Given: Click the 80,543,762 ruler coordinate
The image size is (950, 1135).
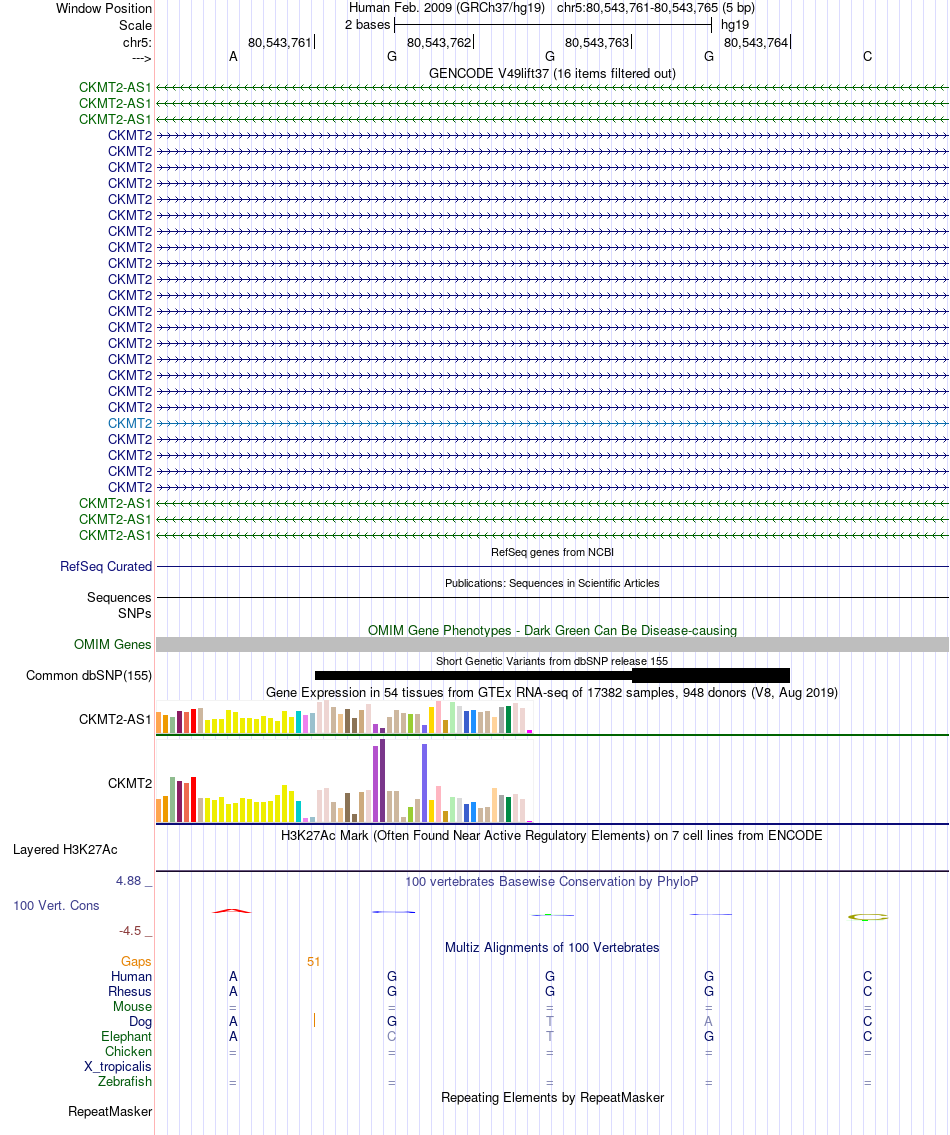Looking at the screenshot, I should point(439,43).
